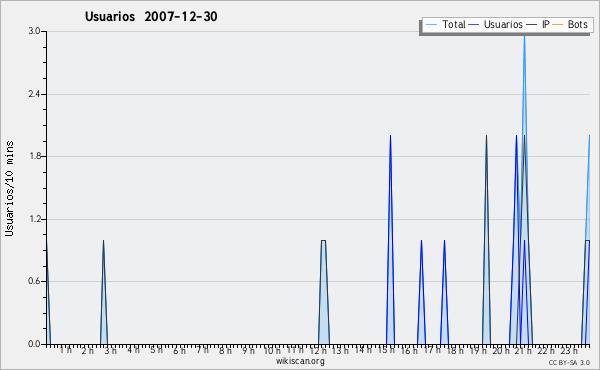The width and height of the screenshot is (600, 370).
Task: Click the orange Bots legend line
Action: point(558,25)
